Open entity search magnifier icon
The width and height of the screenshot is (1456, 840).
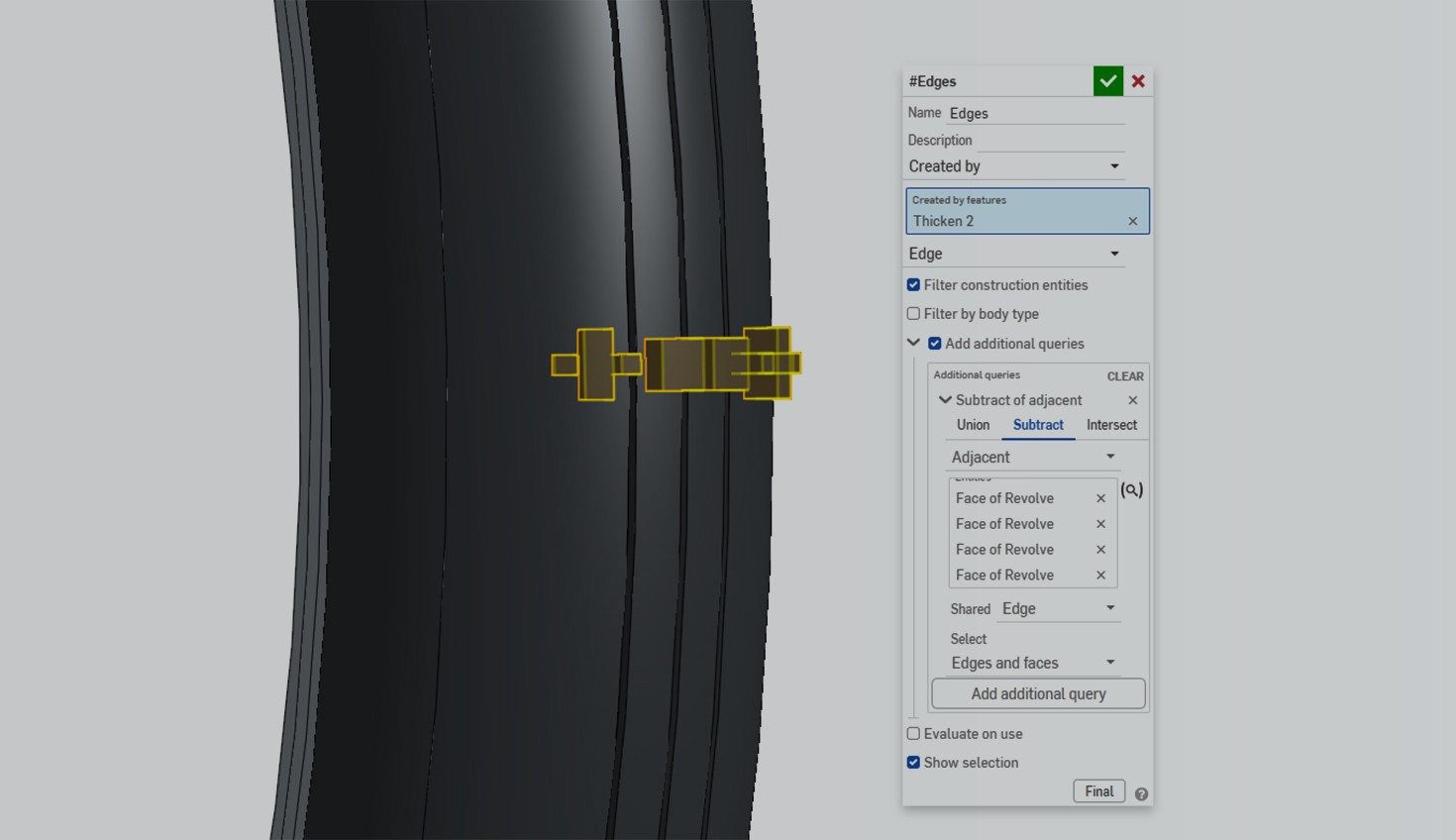point(1132,489)
